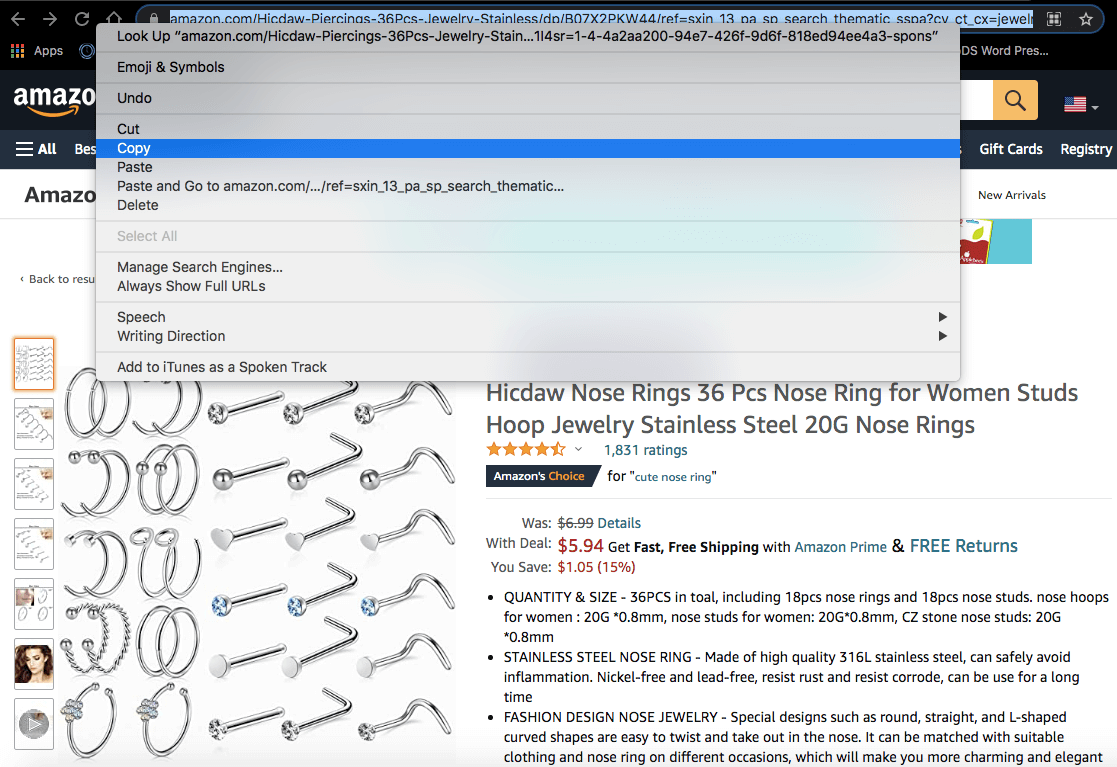Choose Cut from the context menu
This screenshot has height=767, width=1117.
pos(528,129)
